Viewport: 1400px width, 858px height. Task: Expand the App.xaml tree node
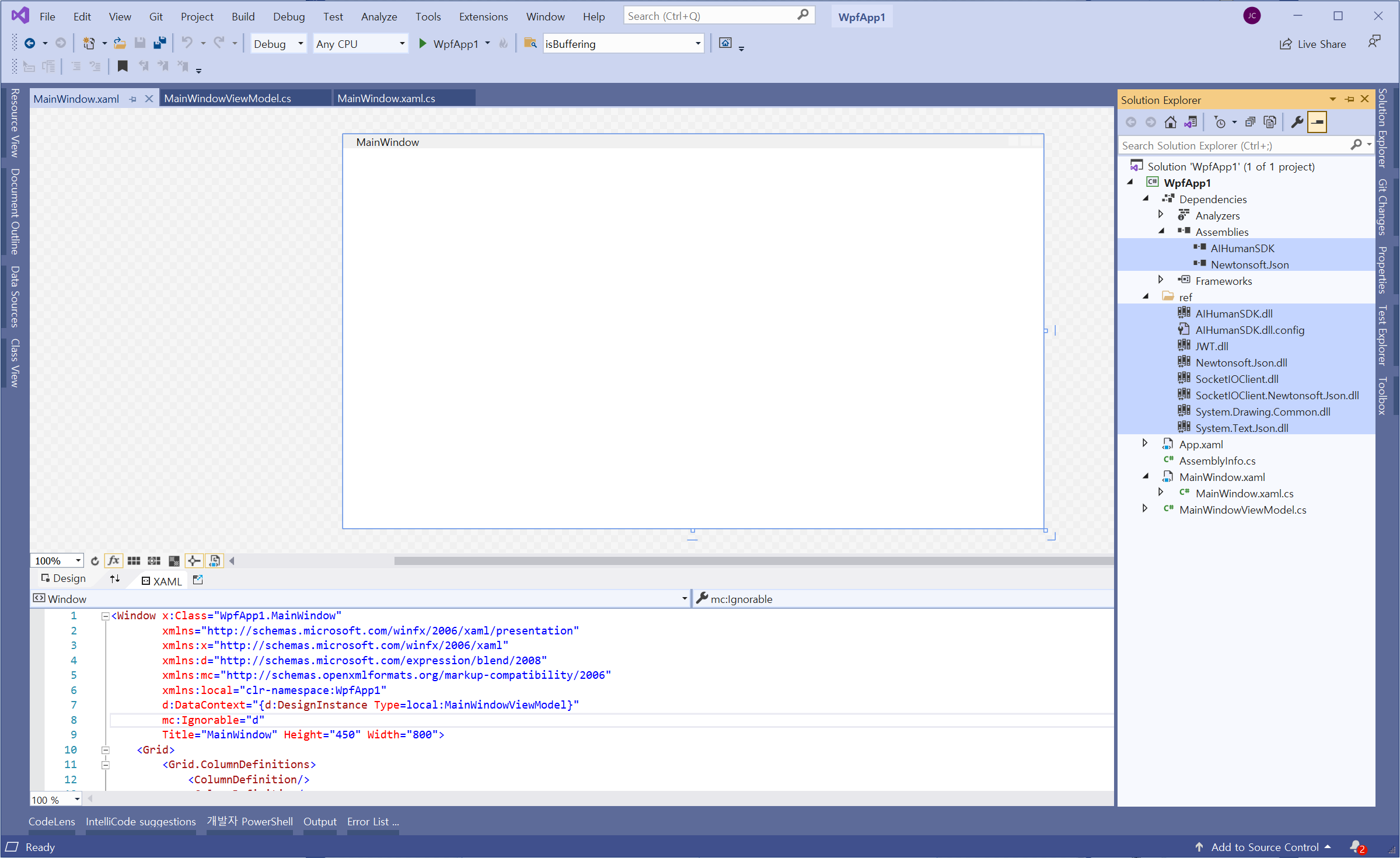[x=1145, y=444]
